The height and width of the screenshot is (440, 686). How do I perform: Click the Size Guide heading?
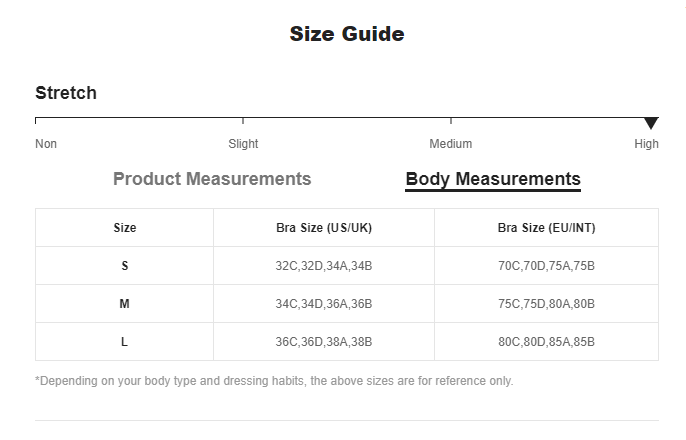(x=347, y=34)
